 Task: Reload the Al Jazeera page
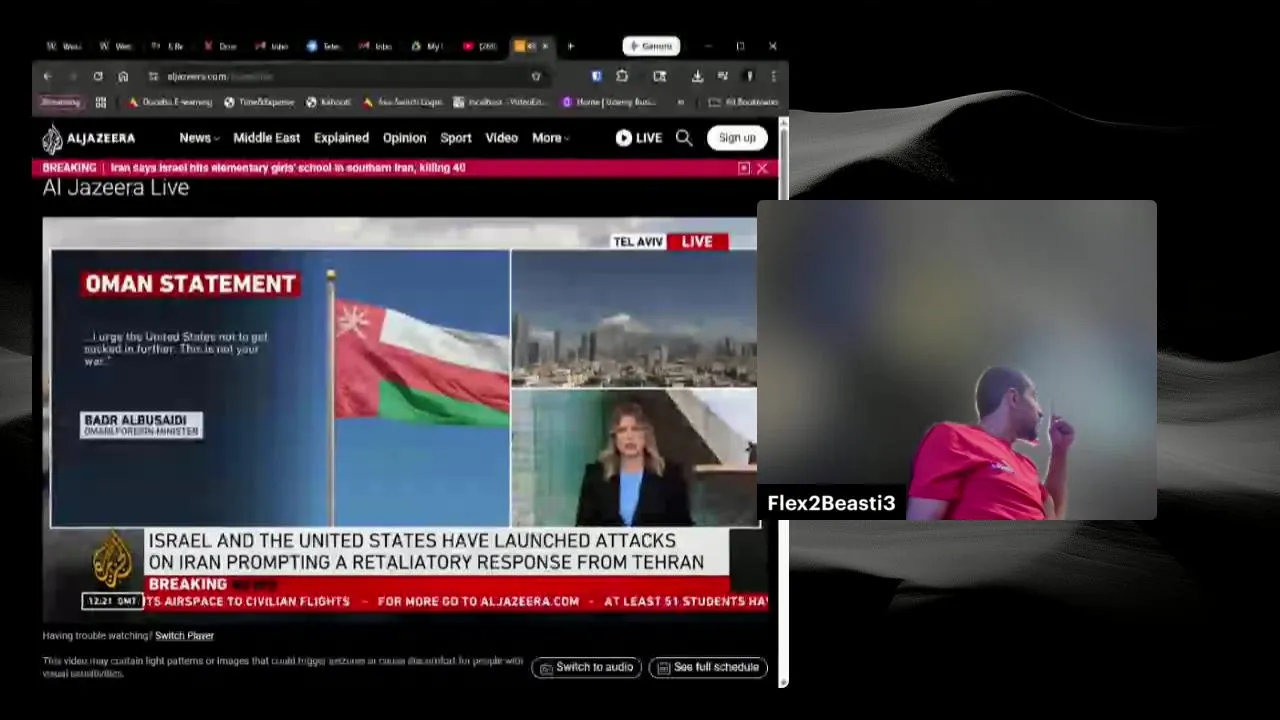coord(98,76)
